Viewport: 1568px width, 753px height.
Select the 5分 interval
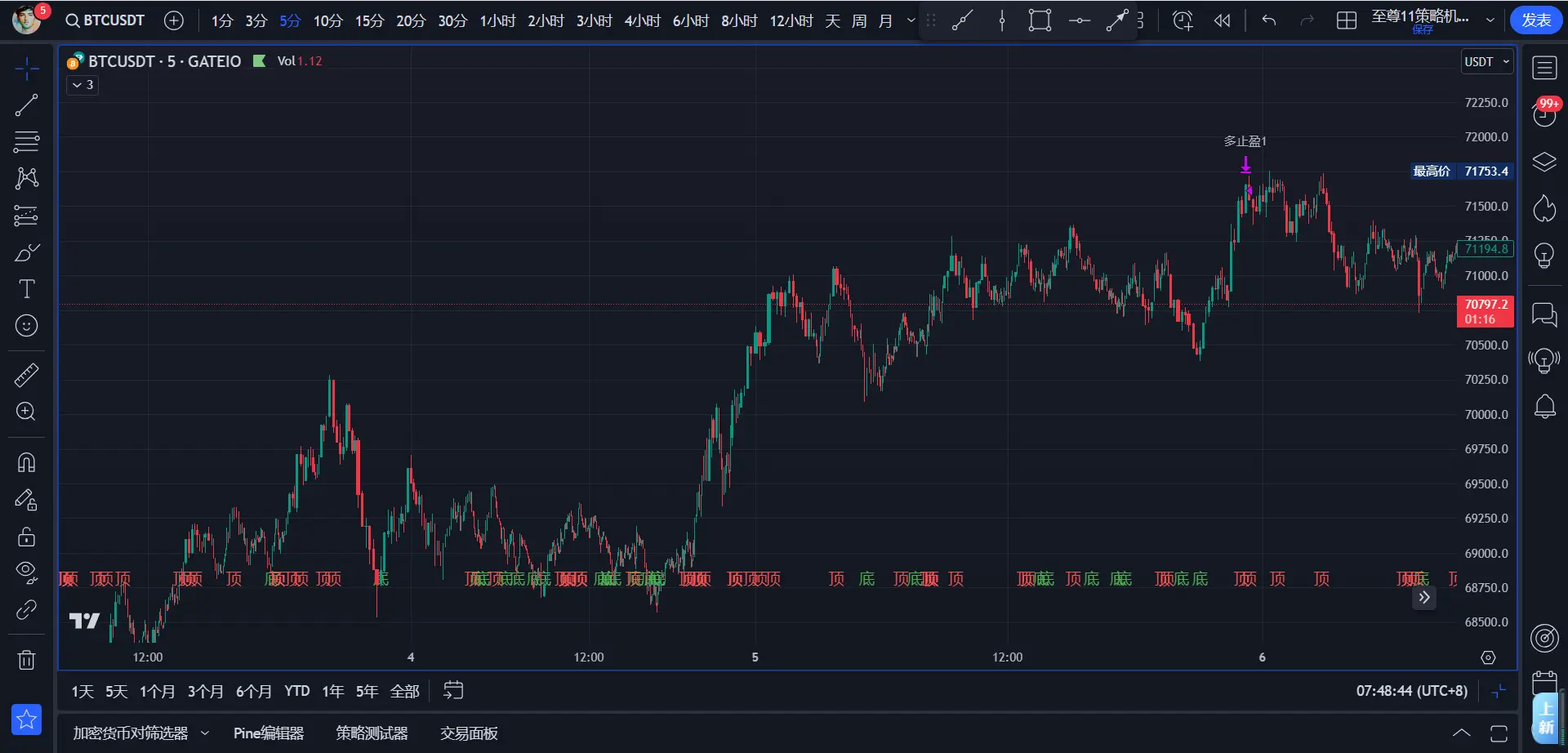(x=290, y=20)
